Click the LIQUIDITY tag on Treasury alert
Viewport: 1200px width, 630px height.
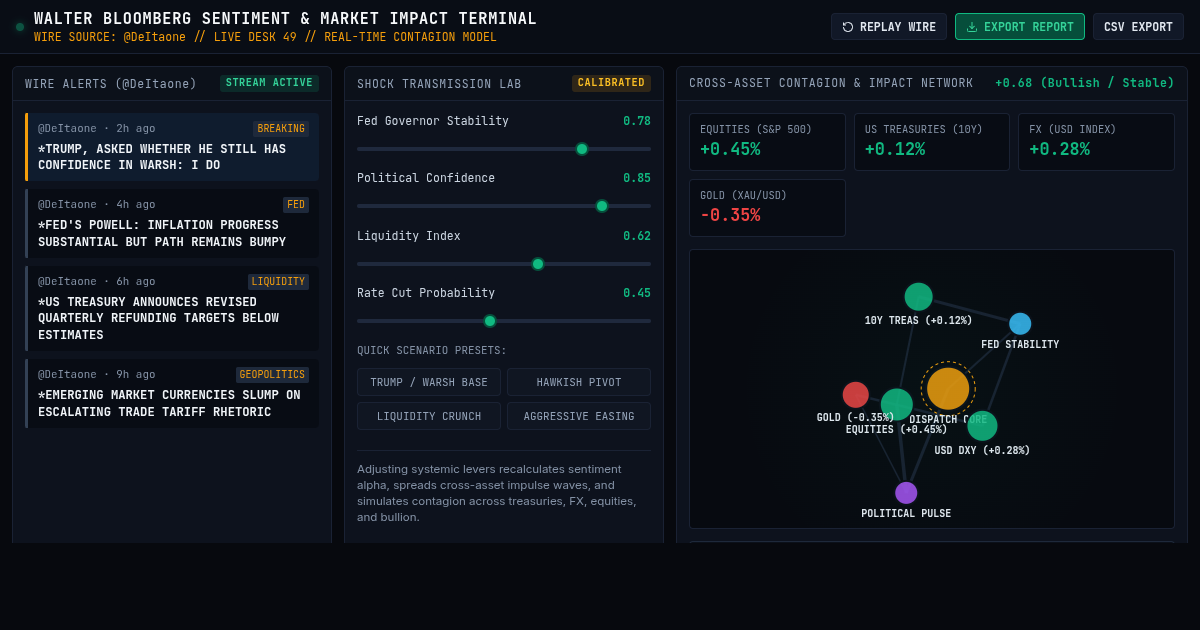[x=278, y=282]
